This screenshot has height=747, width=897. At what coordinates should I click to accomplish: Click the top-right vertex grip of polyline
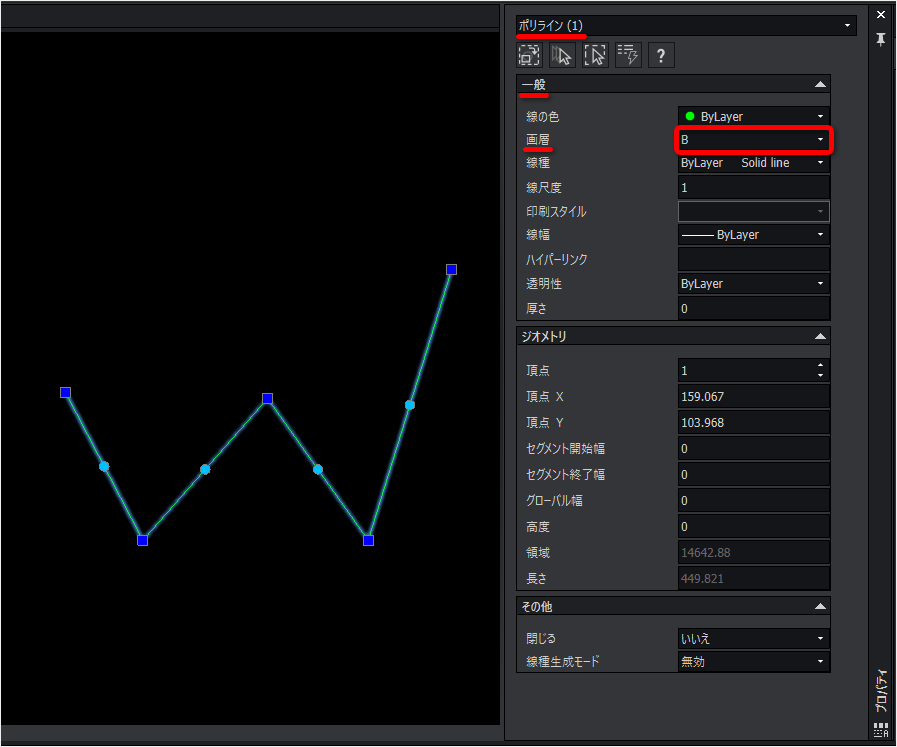[451, 269]
